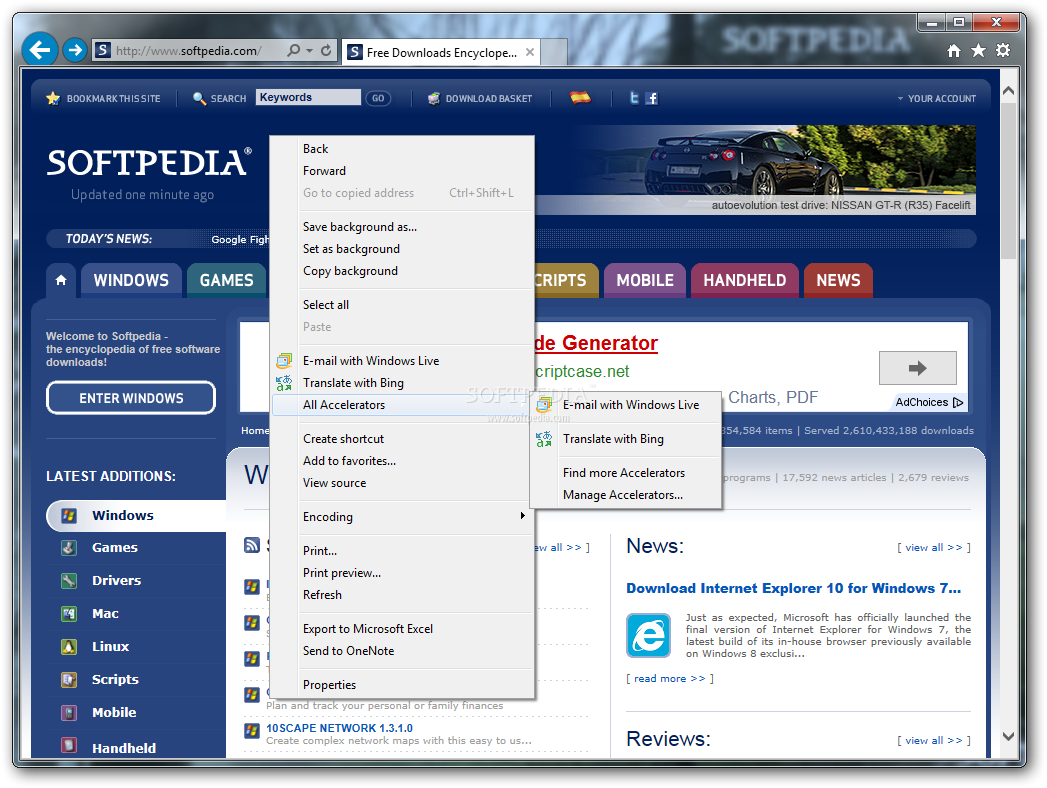Viewport: 1047px width, 788px height.
Task: Open Favorites star icon in browser toolbar
Action: pyautogui.click(x=978, y=51)
